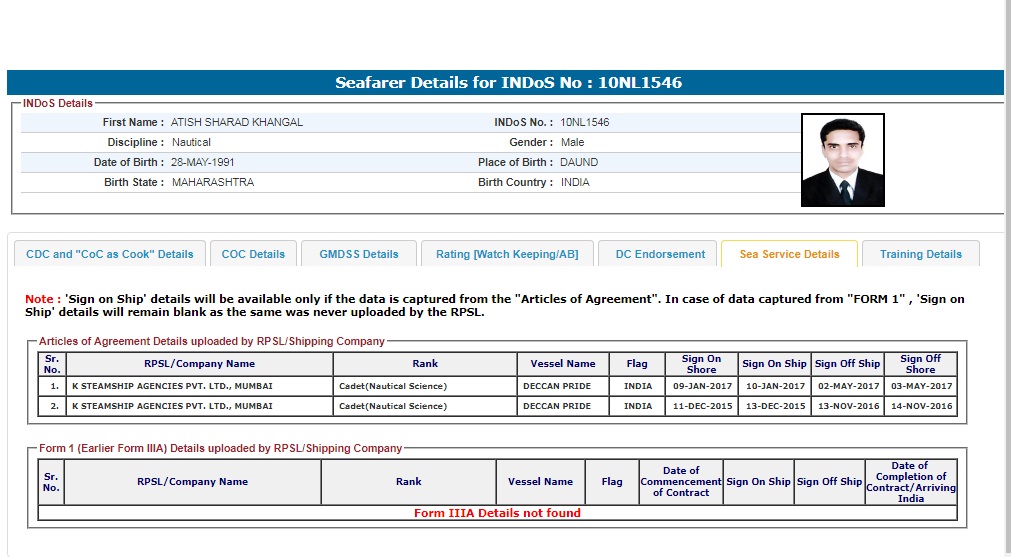This screenshot has height=557, width=1011.
Task: Switch to the COC Details tab
Action: [x=253, y=254]
